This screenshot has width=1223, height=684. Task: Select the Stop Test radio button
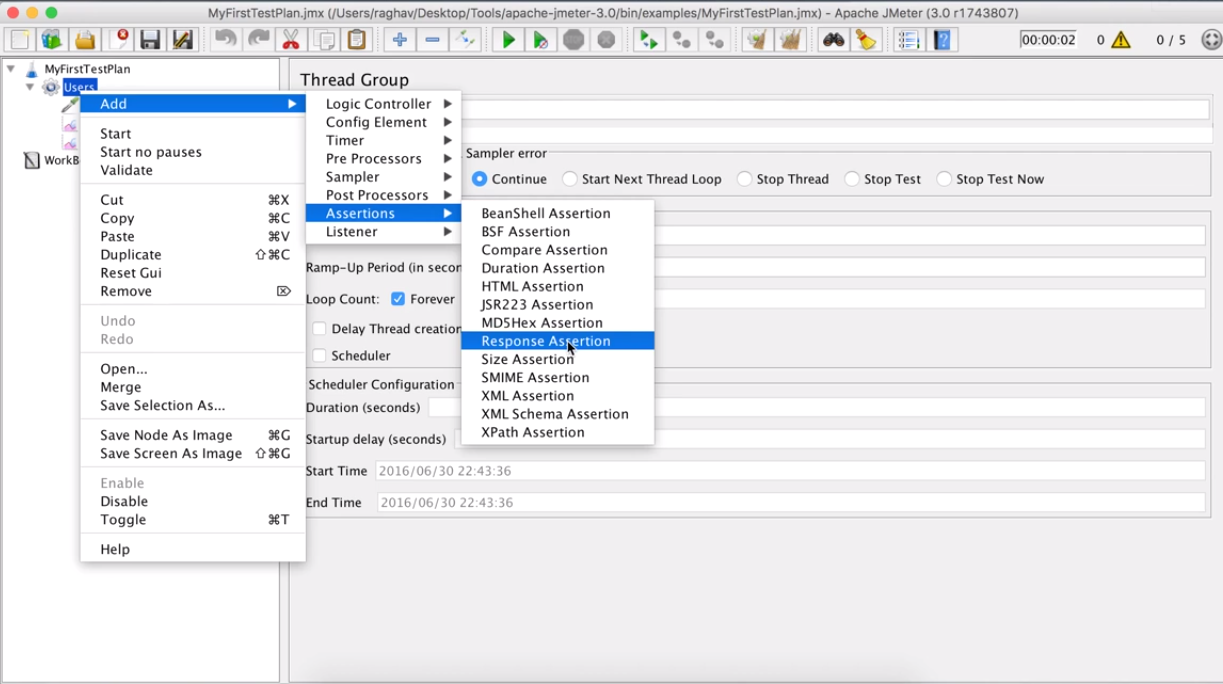tap(851, 179)
